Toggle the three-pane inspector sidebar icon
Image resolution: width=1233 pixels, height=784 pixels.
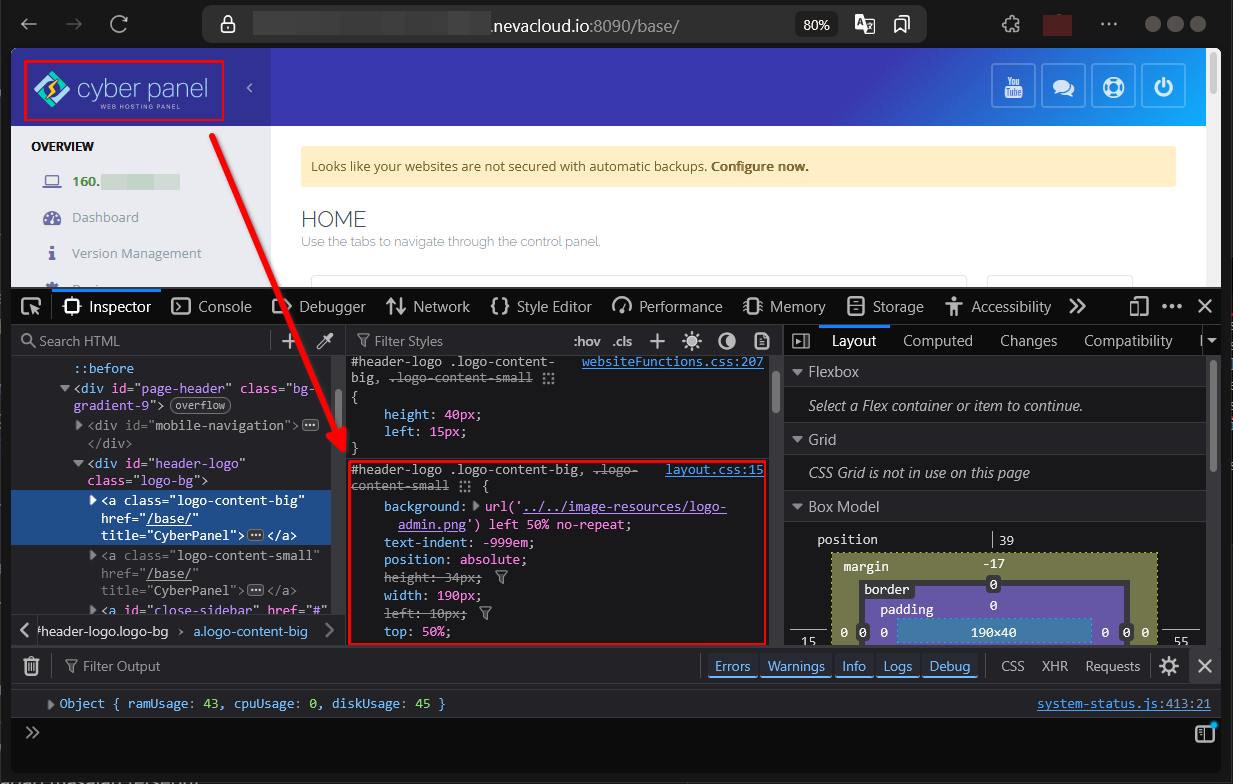pos(801,341)
